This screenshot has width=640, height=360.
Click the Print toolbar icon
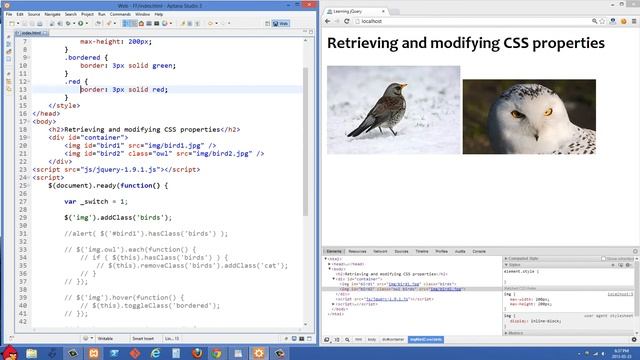[x=40, y=24]
